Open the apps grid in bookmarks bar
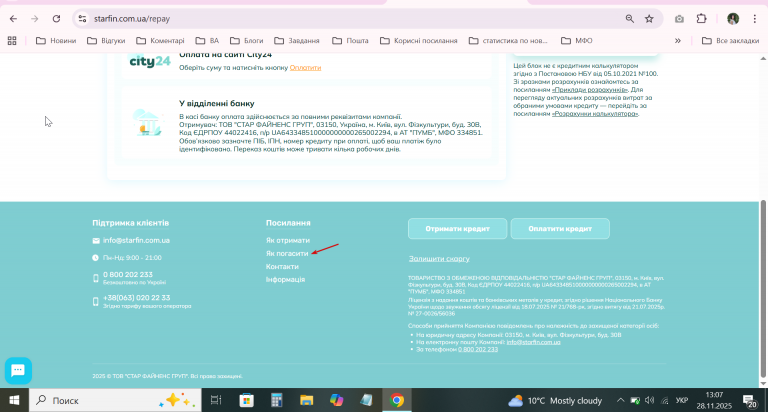This screenshot has width=768, height=412. [x=12, y=41]
